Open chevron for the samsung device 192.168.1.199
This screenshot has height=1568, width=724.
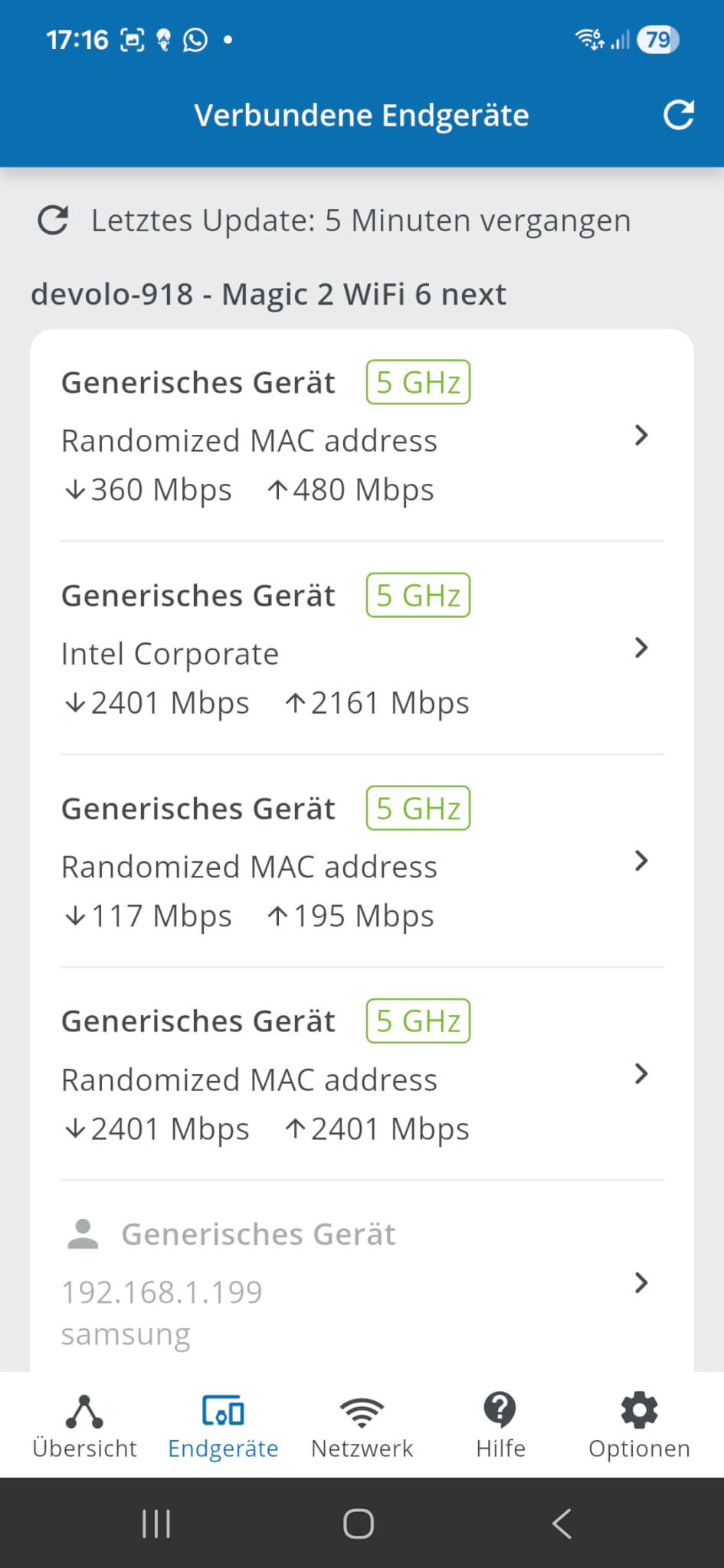click(x=641, y=1282)
